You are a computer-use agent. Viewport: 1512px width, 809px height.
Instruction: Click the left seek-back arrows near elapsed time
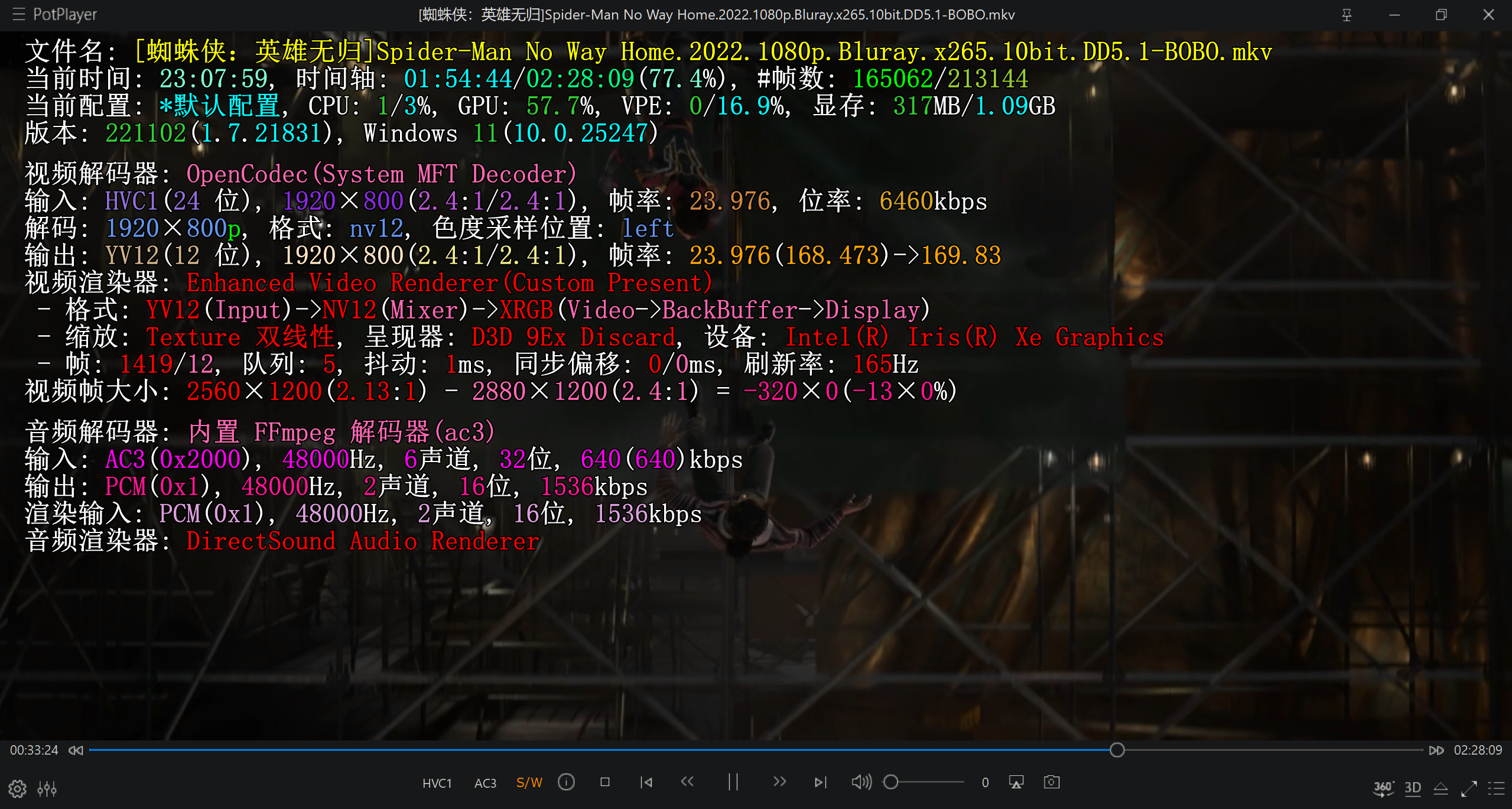point(76,750)
